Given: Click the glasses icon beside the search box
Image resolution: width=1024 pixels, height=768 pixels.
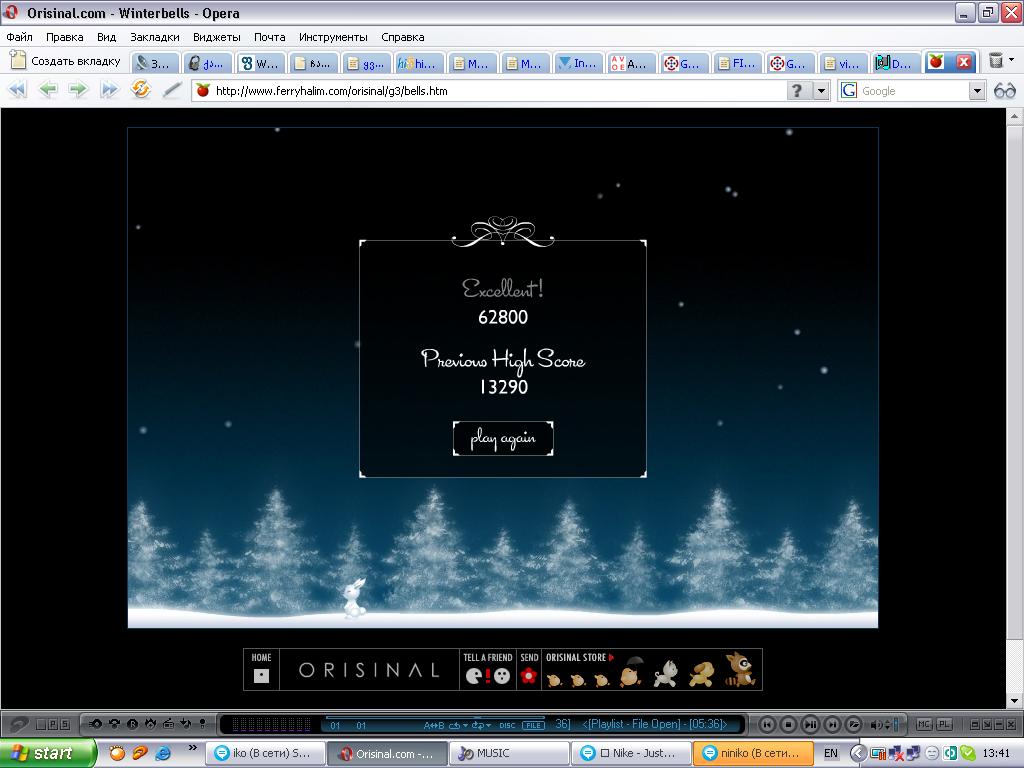Looking at the screenshot, I should [x=1004, y=91].
